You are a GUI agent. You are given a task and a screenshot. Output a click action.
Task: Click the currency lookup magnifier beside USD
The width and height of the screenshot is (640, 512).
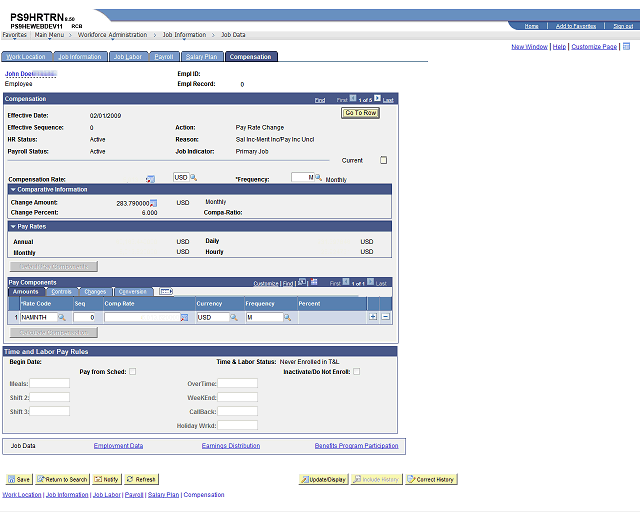193,178
